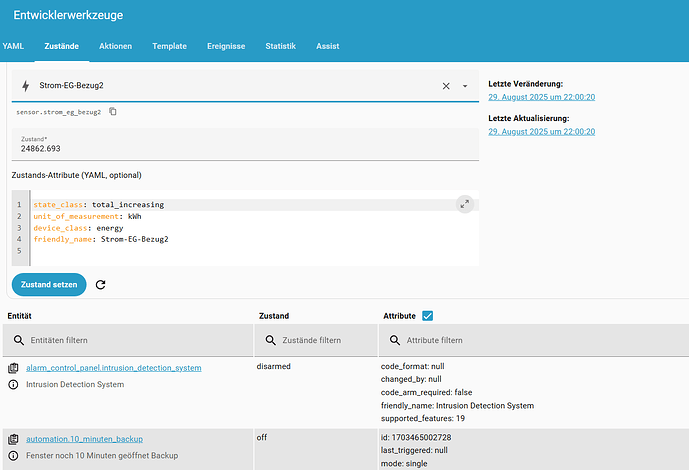The width and height of the screenshot is (689, 470).
Task: Expand the YAML attributes editor to fullscreen
Action: (x=464, y=203)
